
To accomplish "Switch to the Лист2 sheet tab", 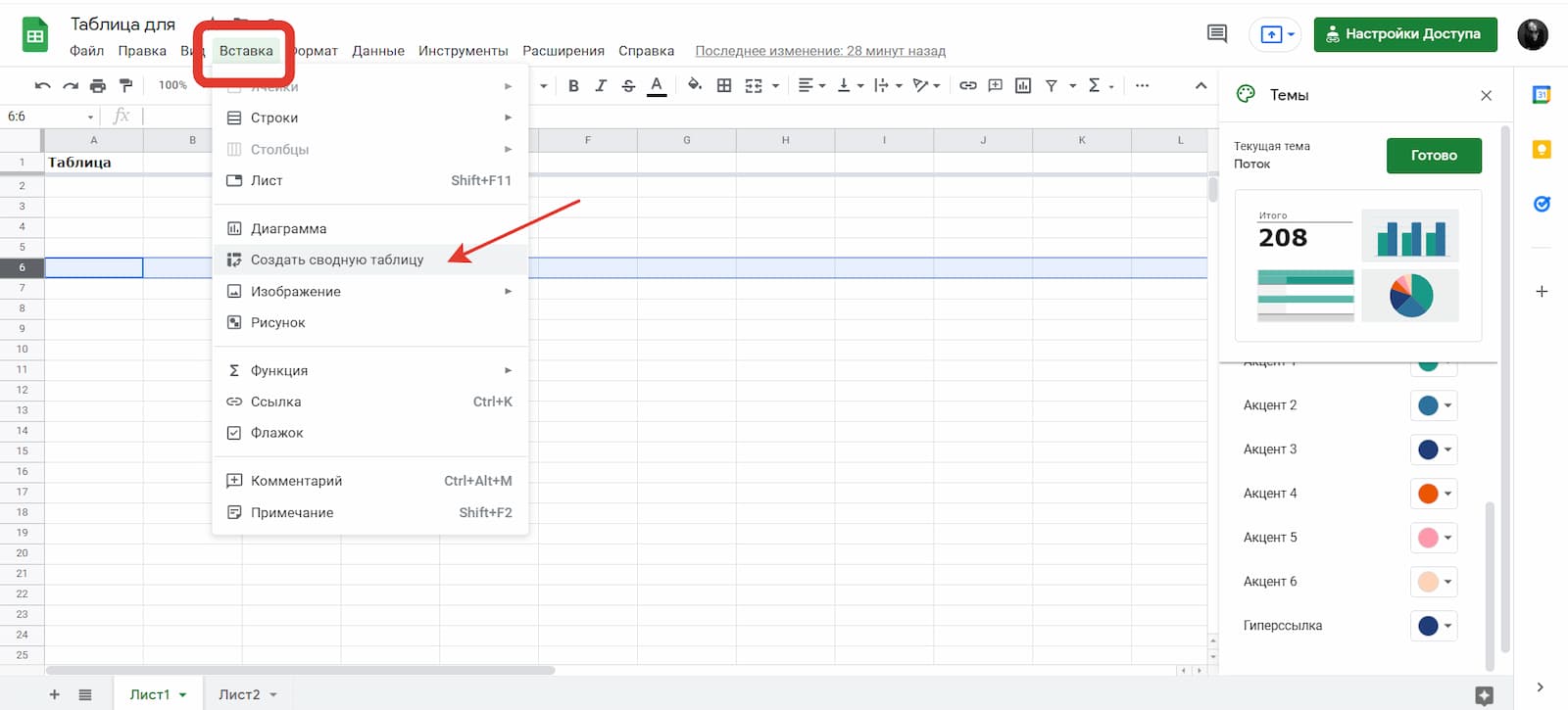I will pos(239,694).
